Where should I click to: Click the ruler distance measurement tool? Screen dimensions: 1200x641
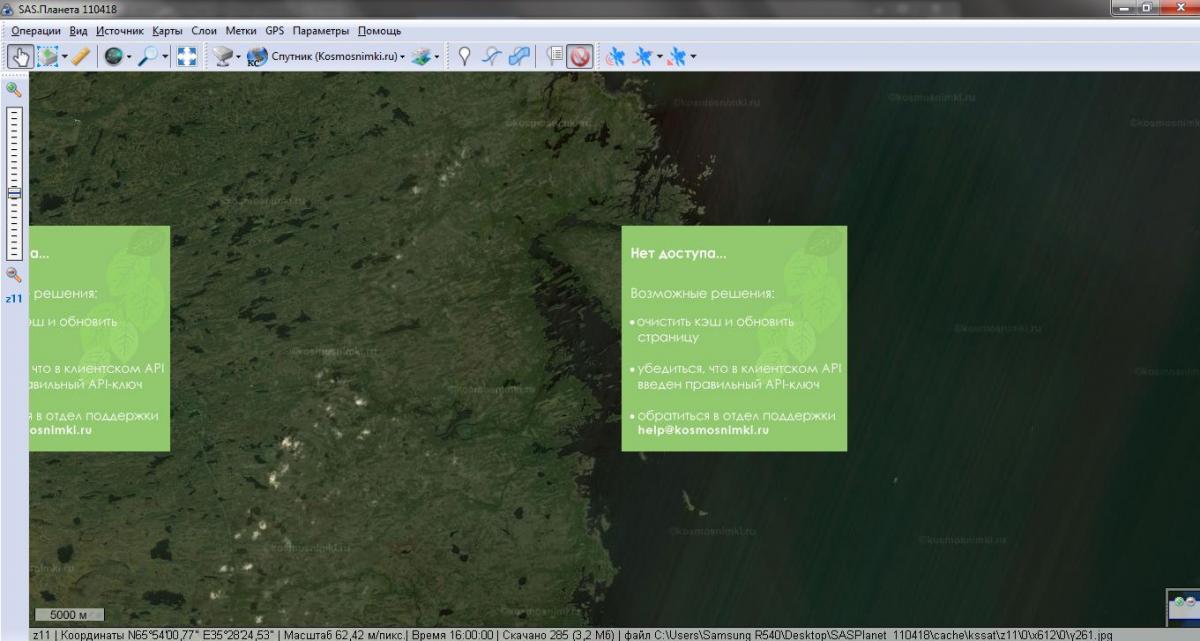click(82, 57)
